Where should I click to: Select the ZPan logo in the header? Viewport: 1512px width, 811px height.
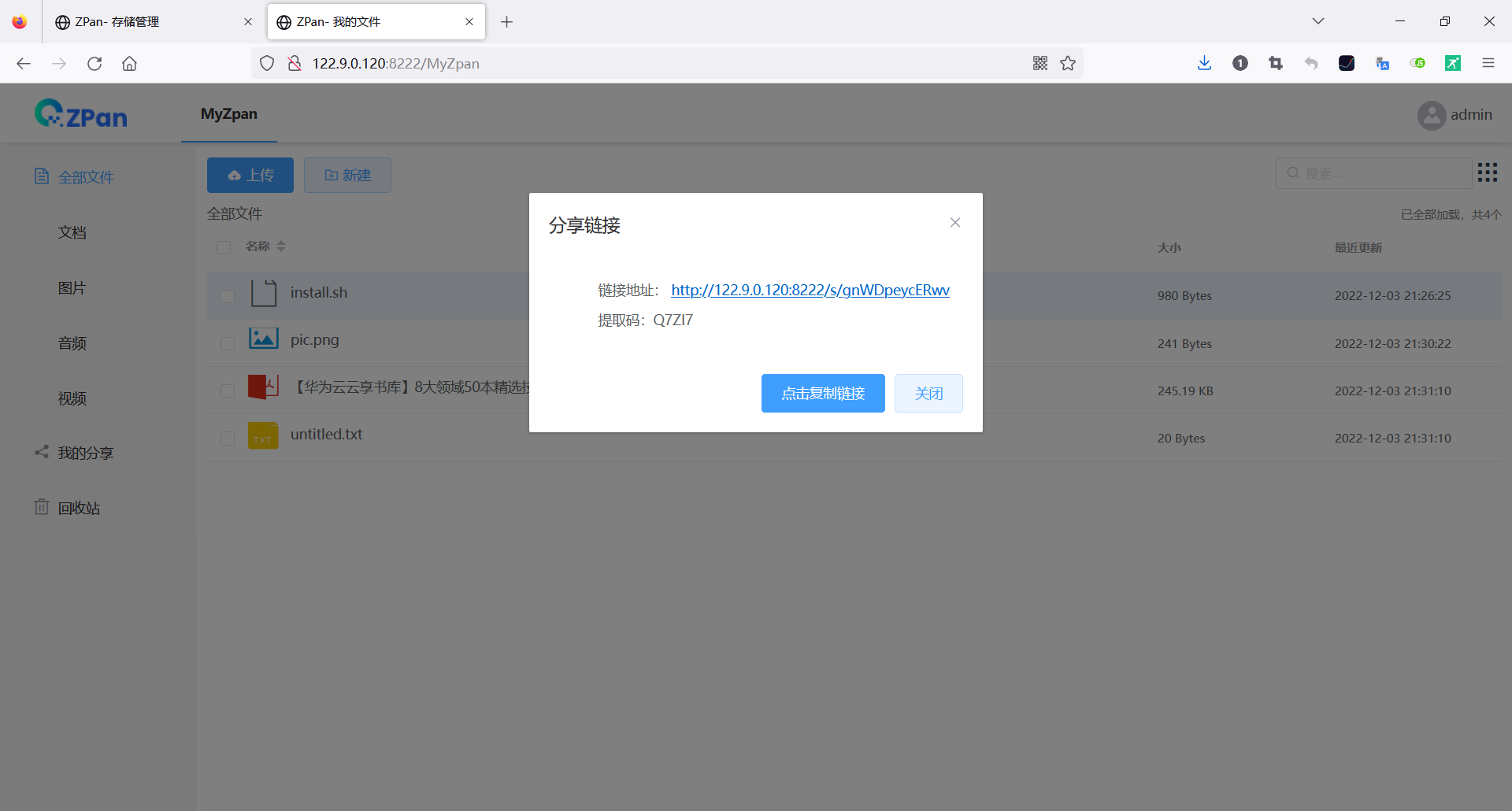(x=80, y=113)
